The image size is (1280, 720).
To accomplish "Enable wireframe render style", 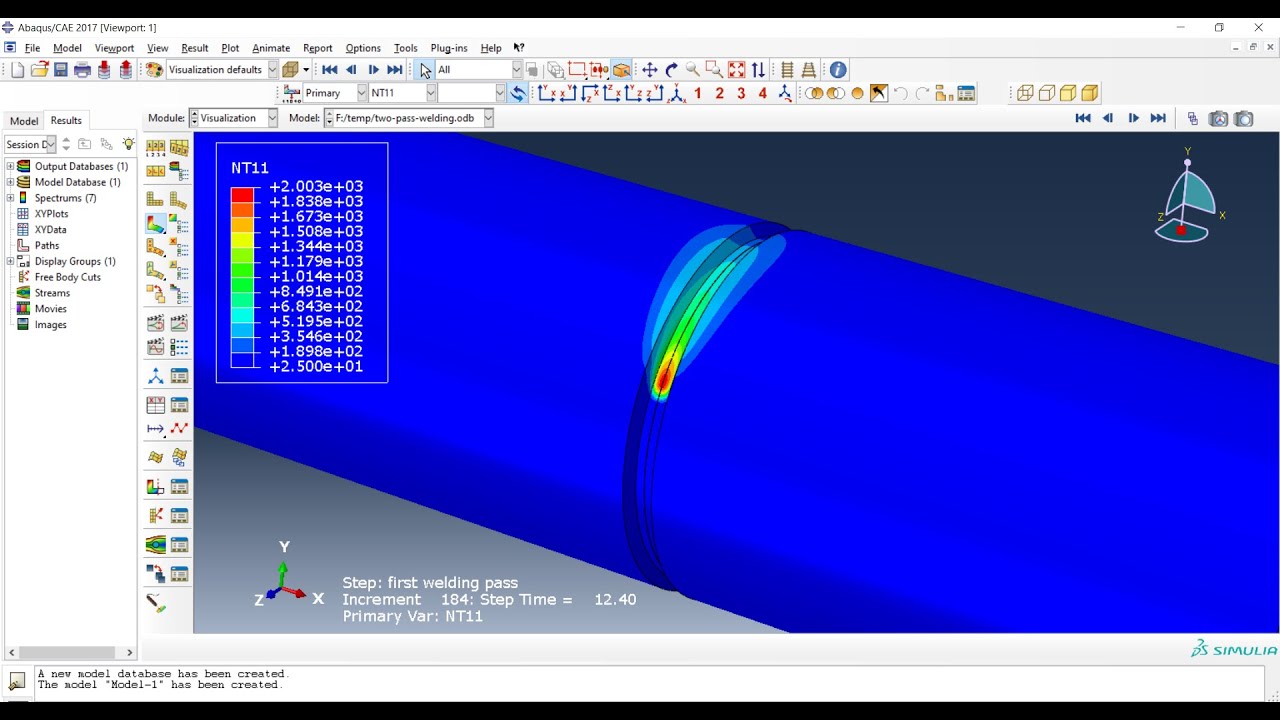I will (x=1025, y=93).
